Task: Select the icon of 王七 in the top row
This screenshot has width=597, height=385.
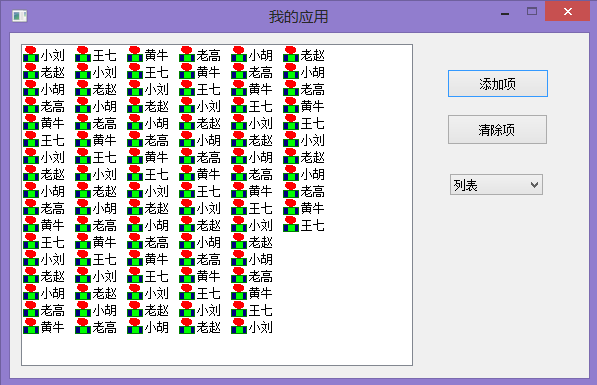Action: (x=83, y=54)
